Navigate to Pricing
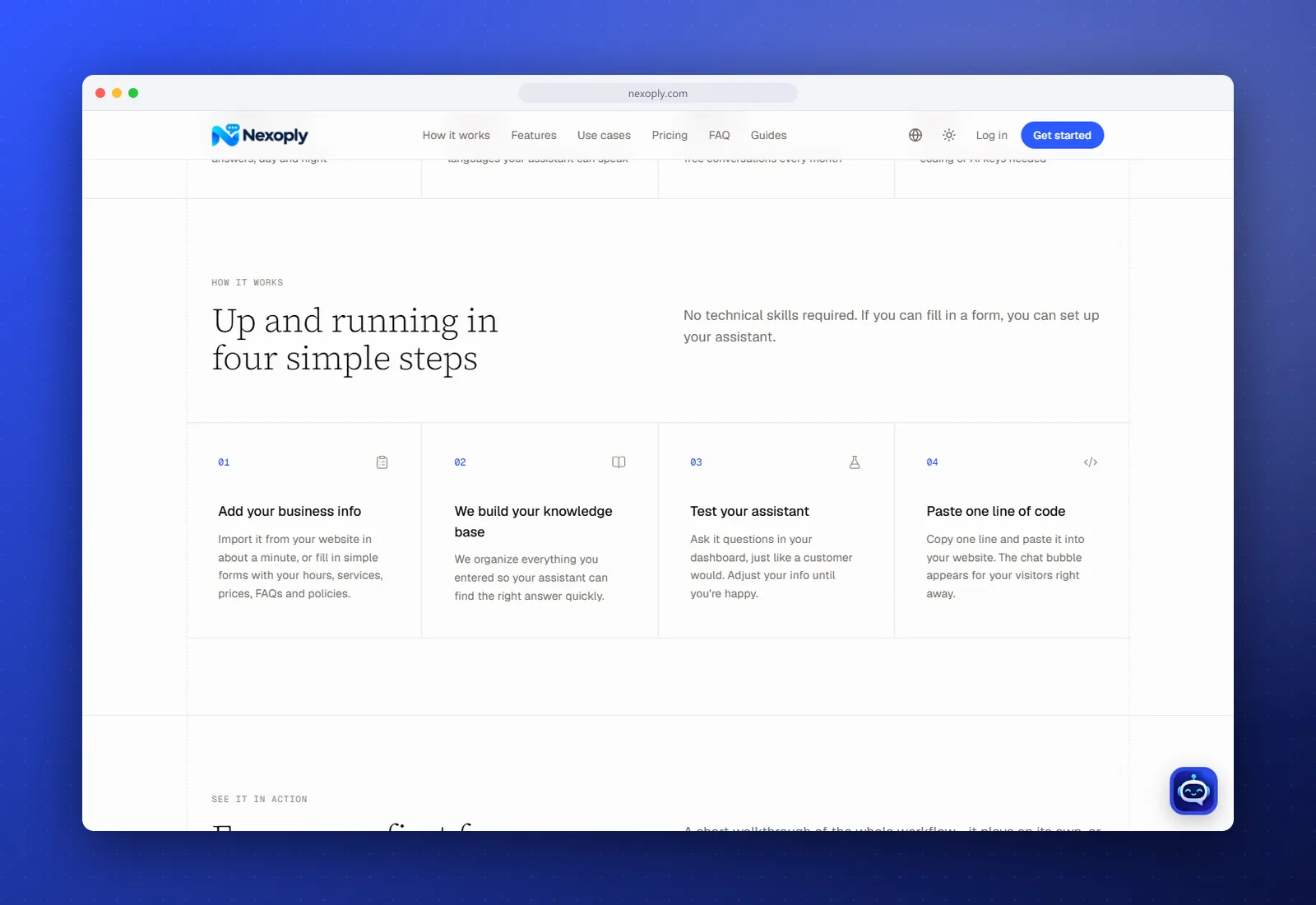This screenshot has width=1316, height=905. tap(670, 135)
